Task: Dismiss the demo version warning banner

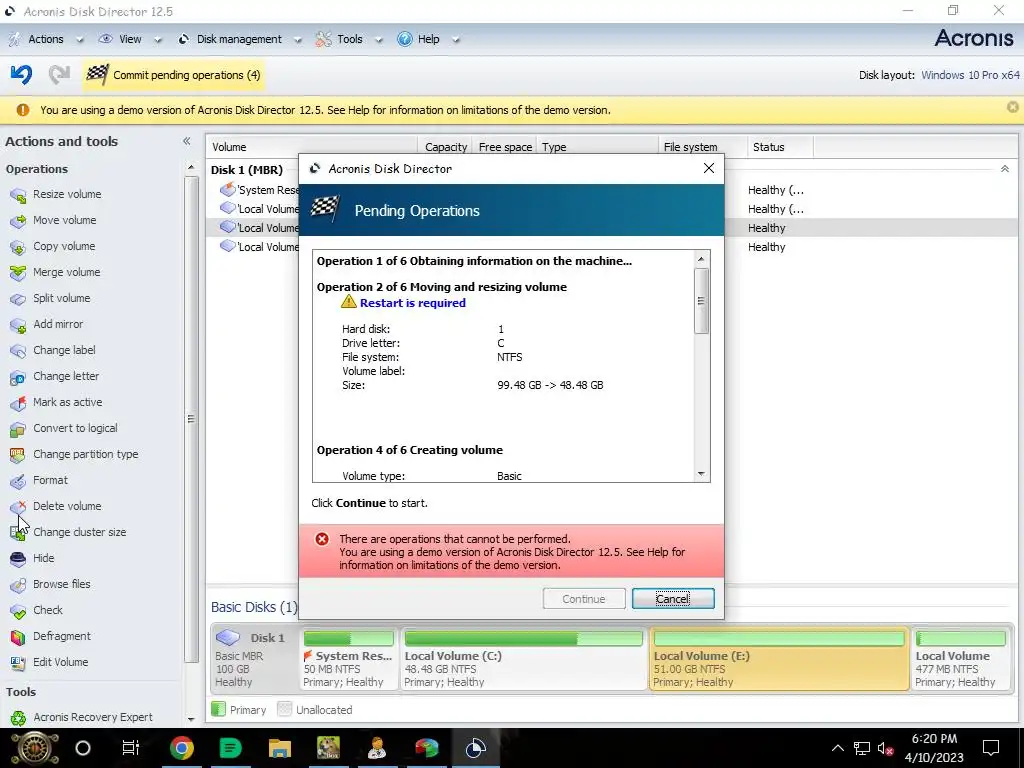Action: pyautogui.click(x=1012, y=107)
